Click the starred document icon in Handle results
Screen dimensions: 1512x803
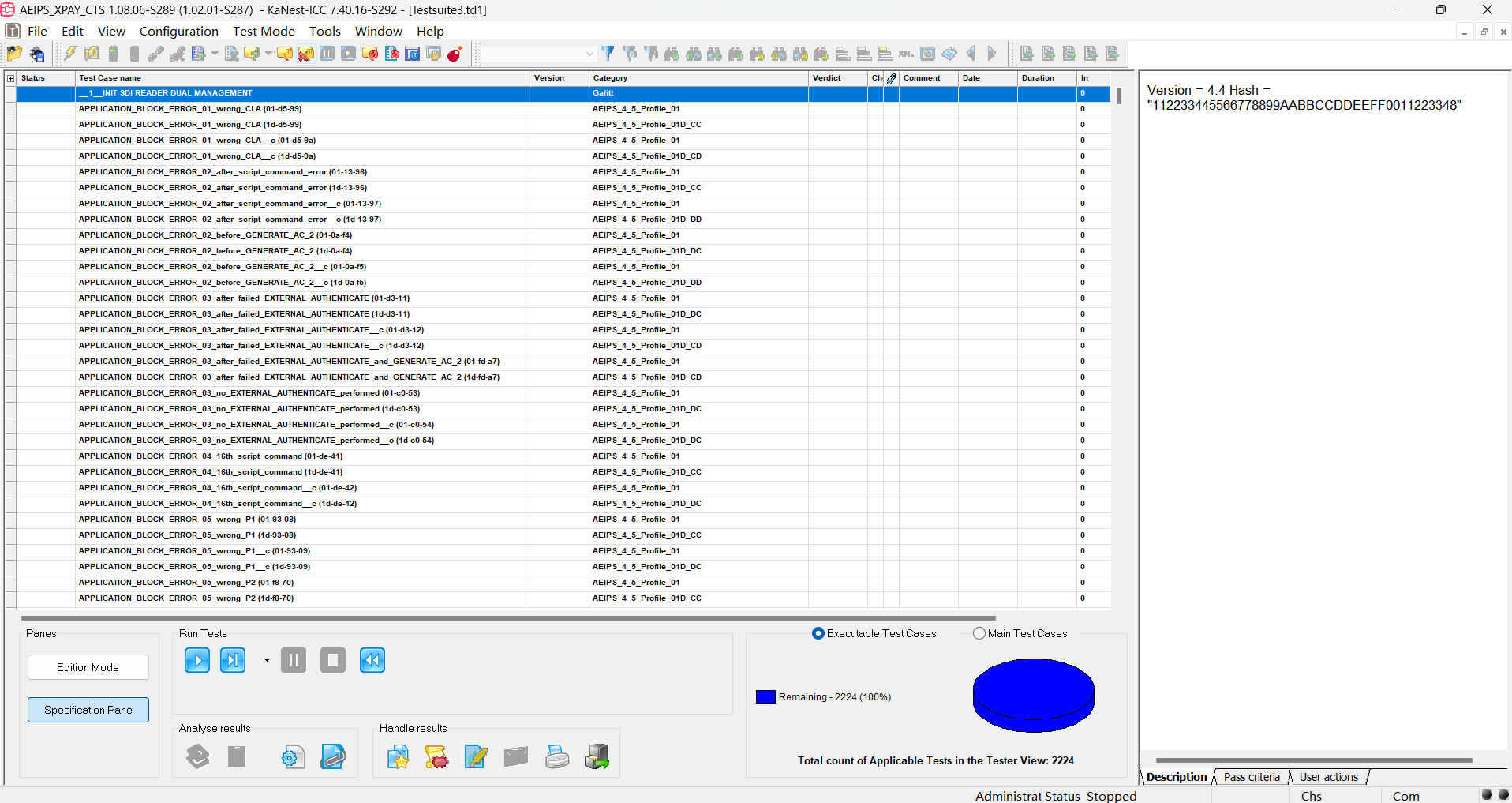tap(398, 757)
